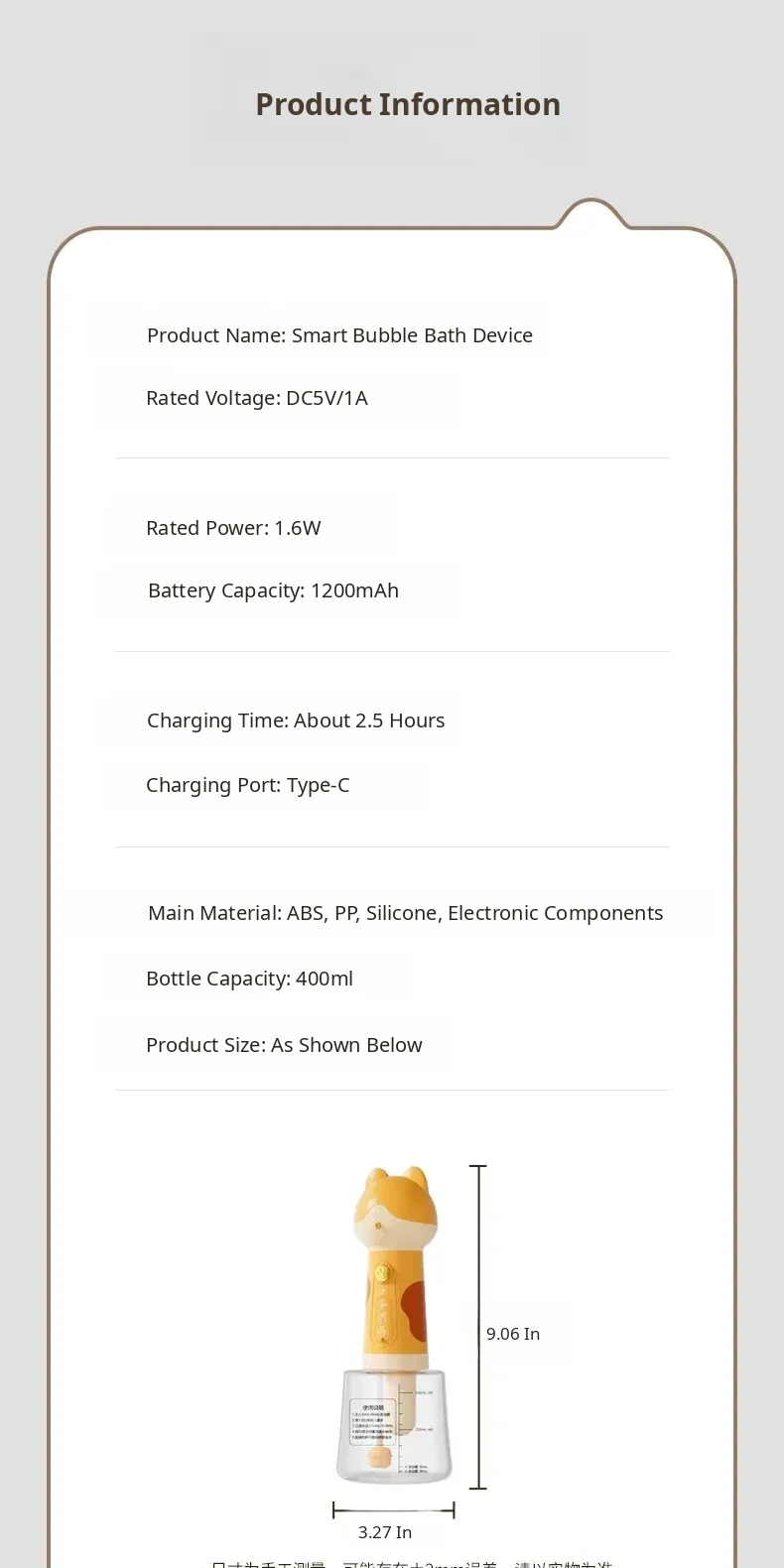Select the Product Name: Smart Bubble Bath Device line

[x=339, y=335]
